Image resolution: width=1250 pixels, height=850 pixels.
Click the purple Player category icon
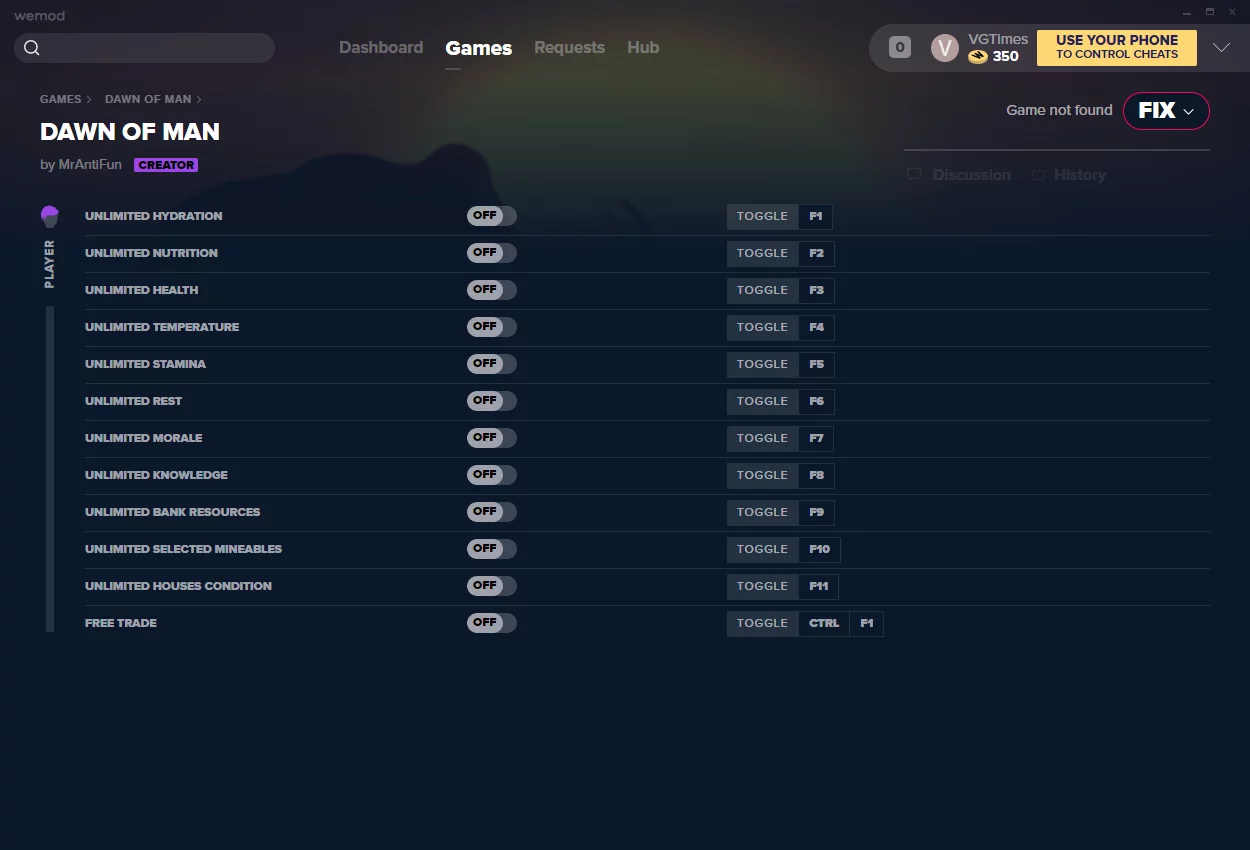click(x=50, y=216)
